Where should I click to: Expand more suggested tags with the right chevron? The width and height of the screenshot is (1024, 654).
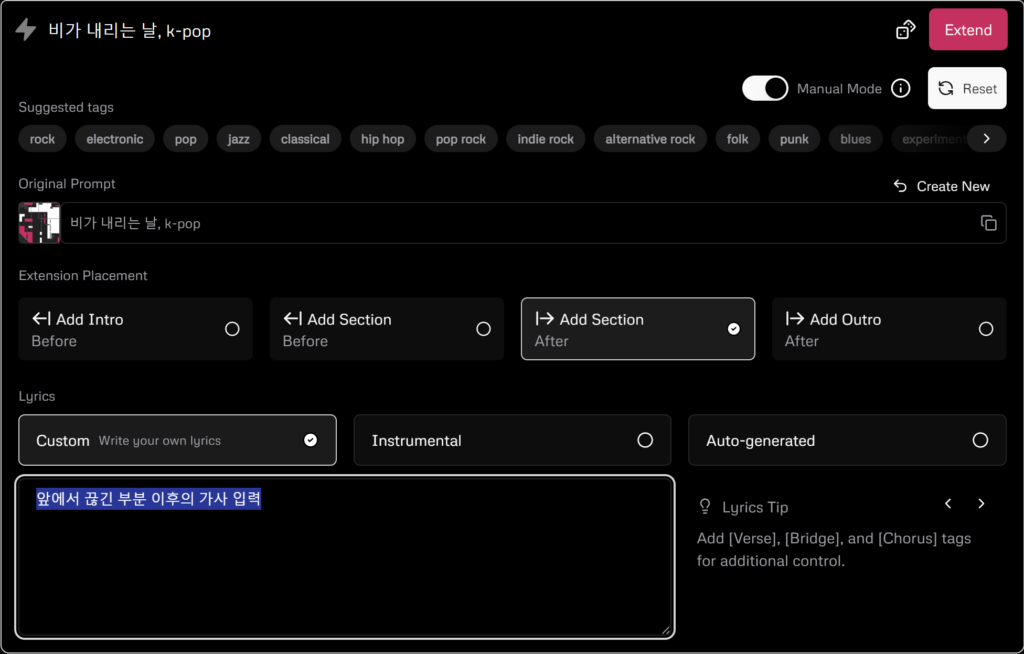point(987,139)
